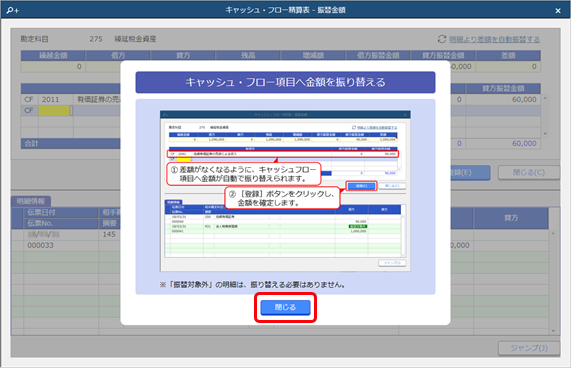Click the 0 value under 繰越金額
The image size is (571, 368).
coord(53,67)
